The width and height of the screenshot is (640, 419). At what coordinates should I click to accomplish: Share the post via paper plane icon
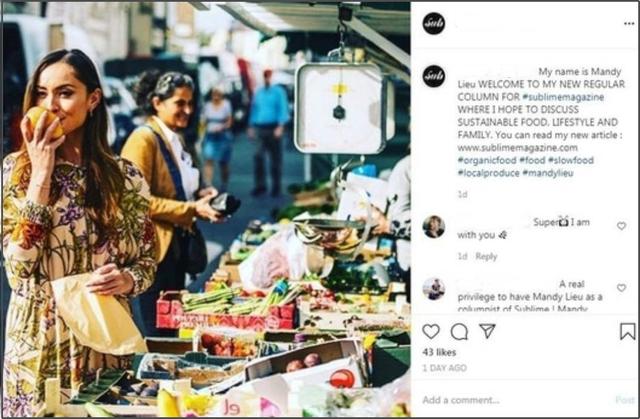[x=487, y=331]
